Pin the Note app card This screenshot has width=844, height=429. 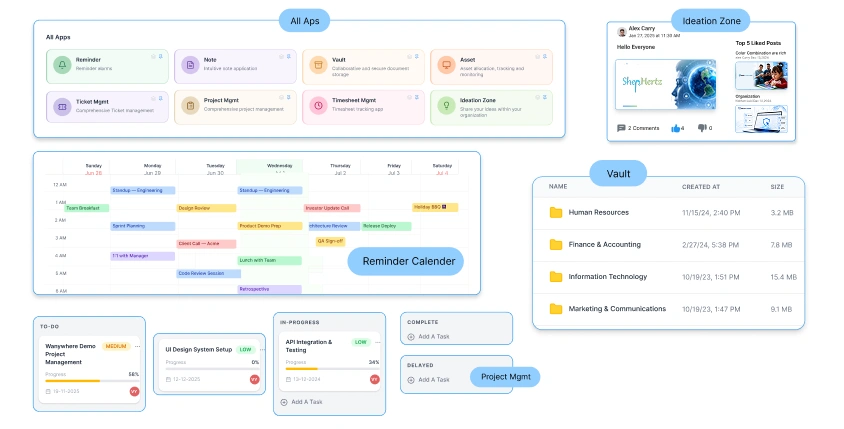(x=289, y=56)
